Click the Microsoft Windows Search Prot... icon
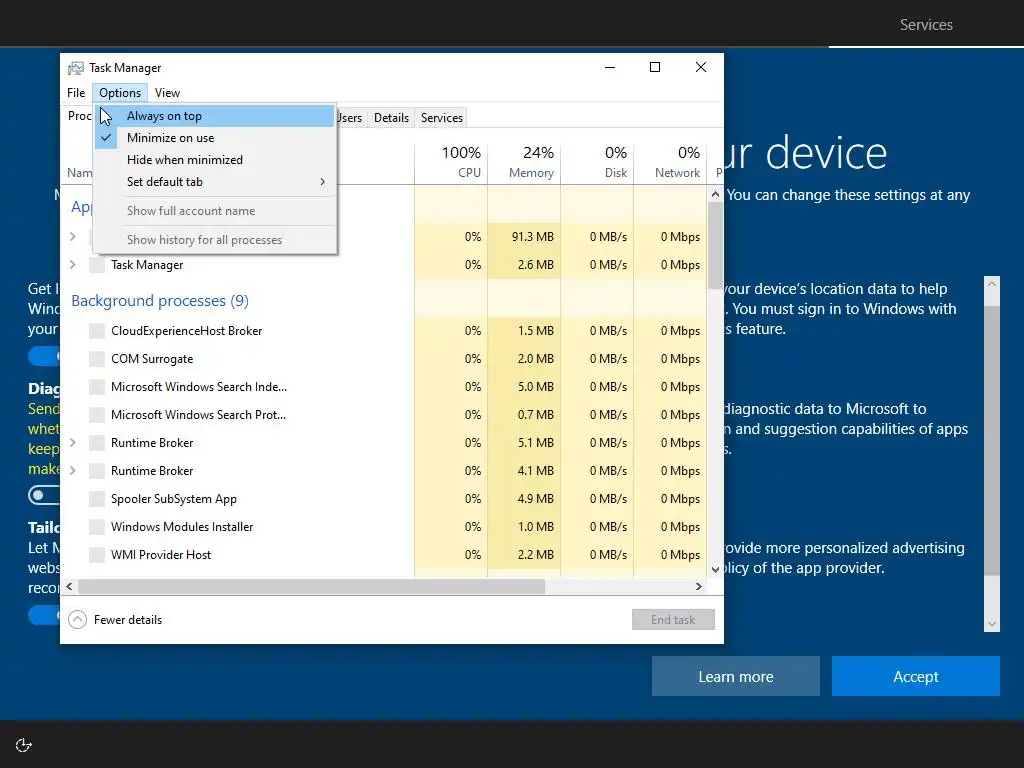The height and width of the screenshot is (768, 1024). tap(97, 415)
